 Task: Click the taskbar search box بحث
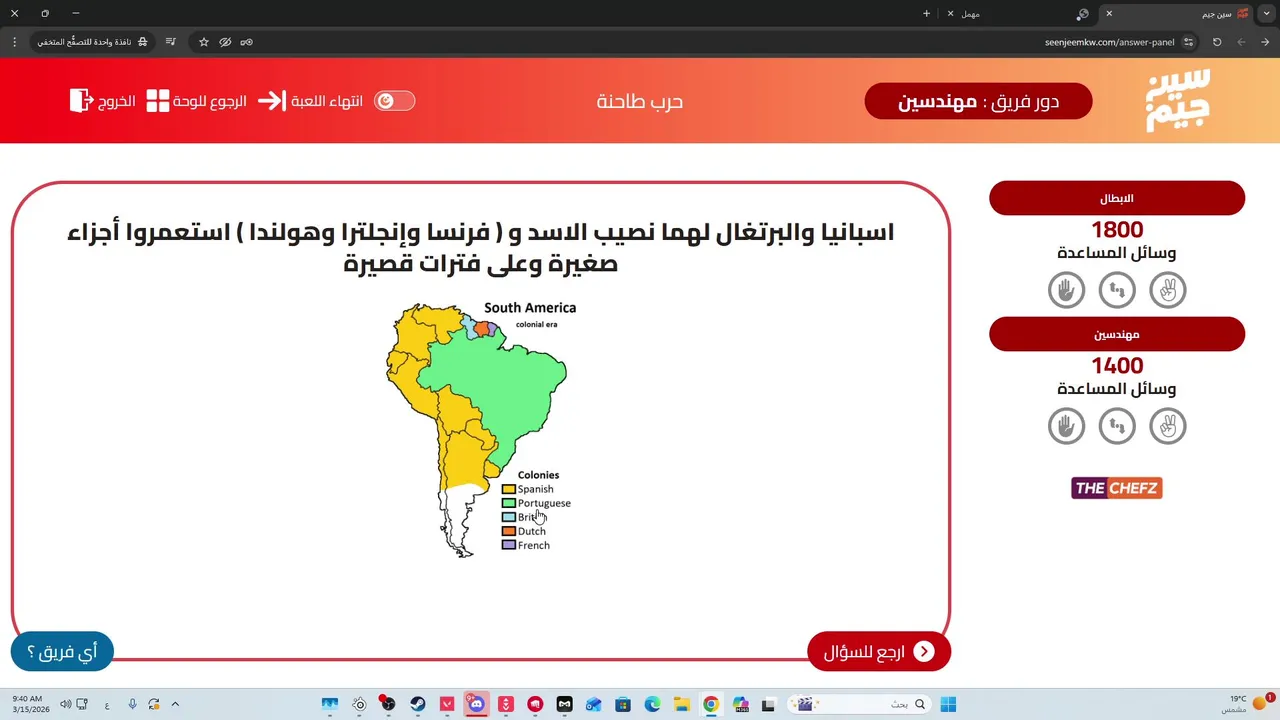pos(860,705)
